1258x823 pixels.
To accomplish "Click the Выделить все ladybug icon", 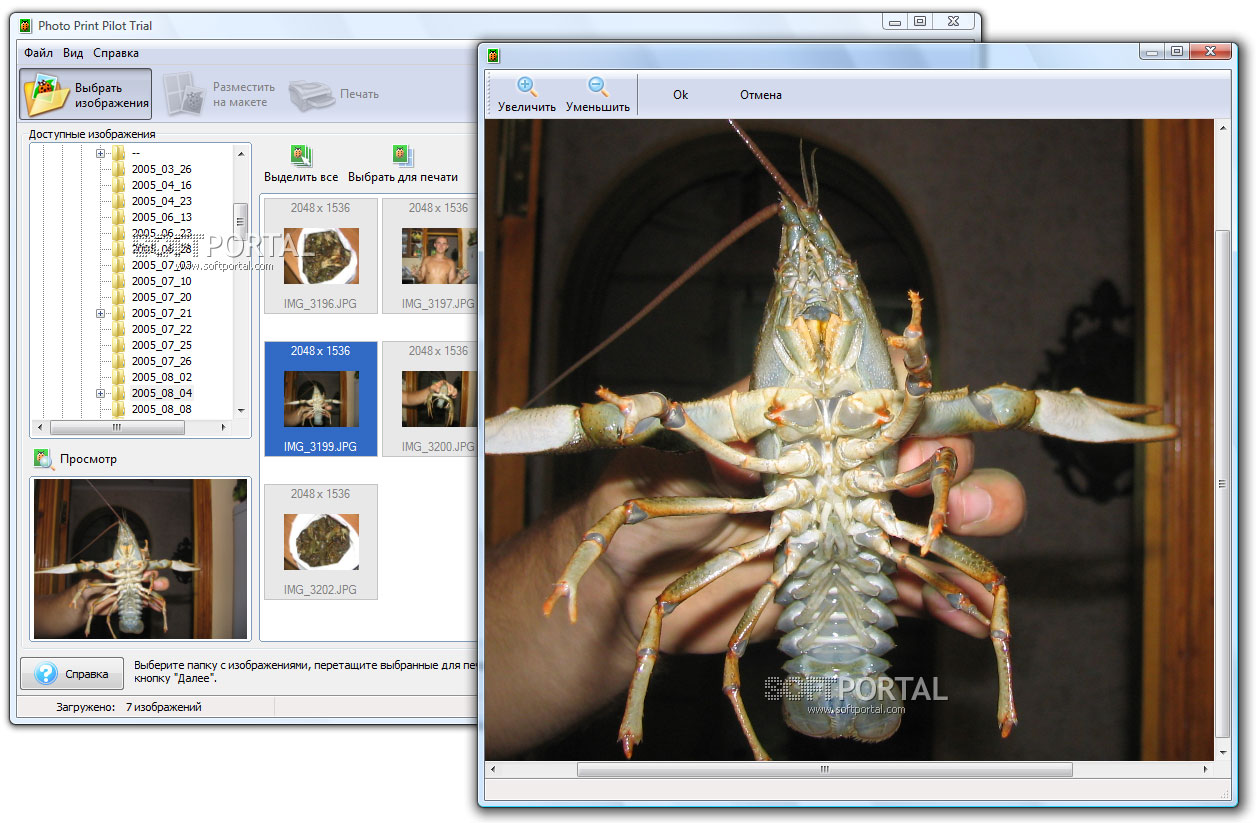I will point(301,156).
